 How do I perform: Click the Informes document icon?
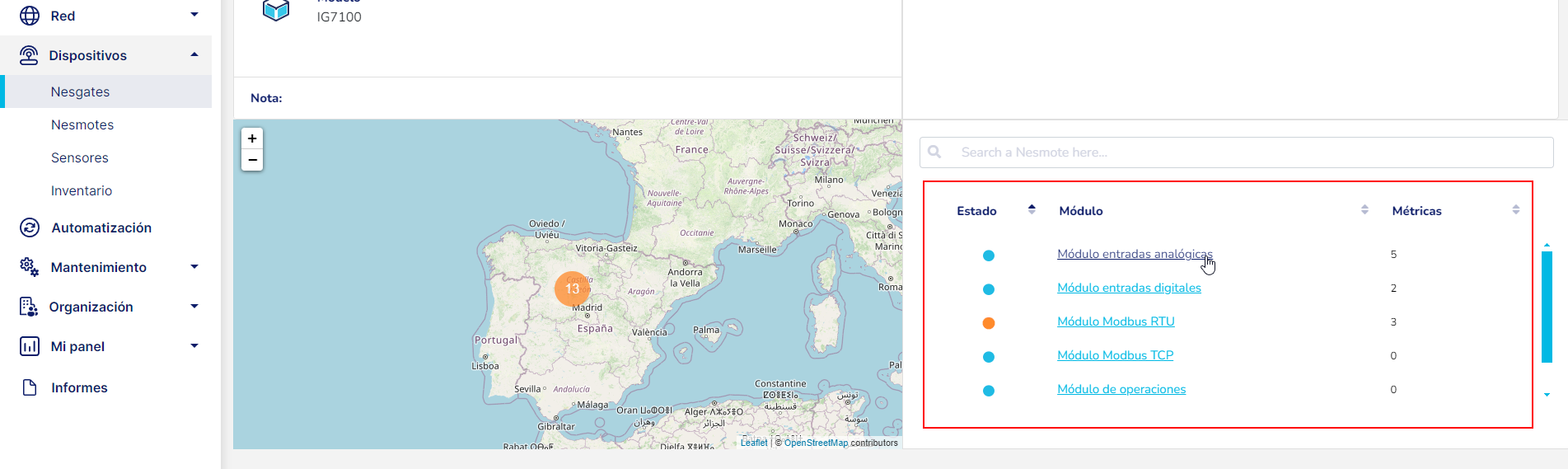[30, 387]
